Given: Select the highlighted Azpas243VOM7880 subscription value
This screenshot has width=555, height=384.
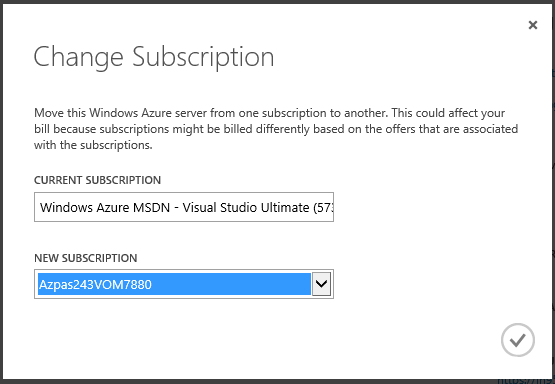Looking at the screenshot, I should coord(95,284).
